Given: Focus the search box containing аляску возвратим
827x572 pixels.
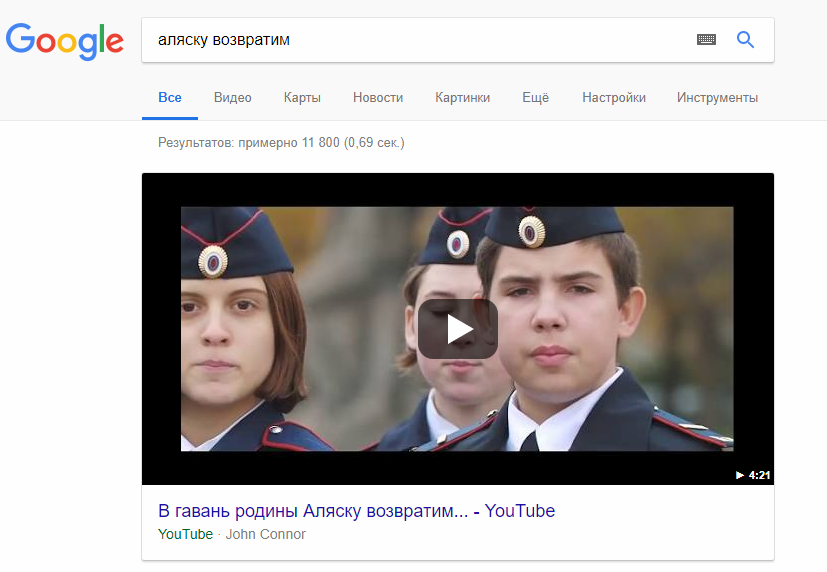Looking at the screenshot, I should pyautogui.click(x=417, y=40).
